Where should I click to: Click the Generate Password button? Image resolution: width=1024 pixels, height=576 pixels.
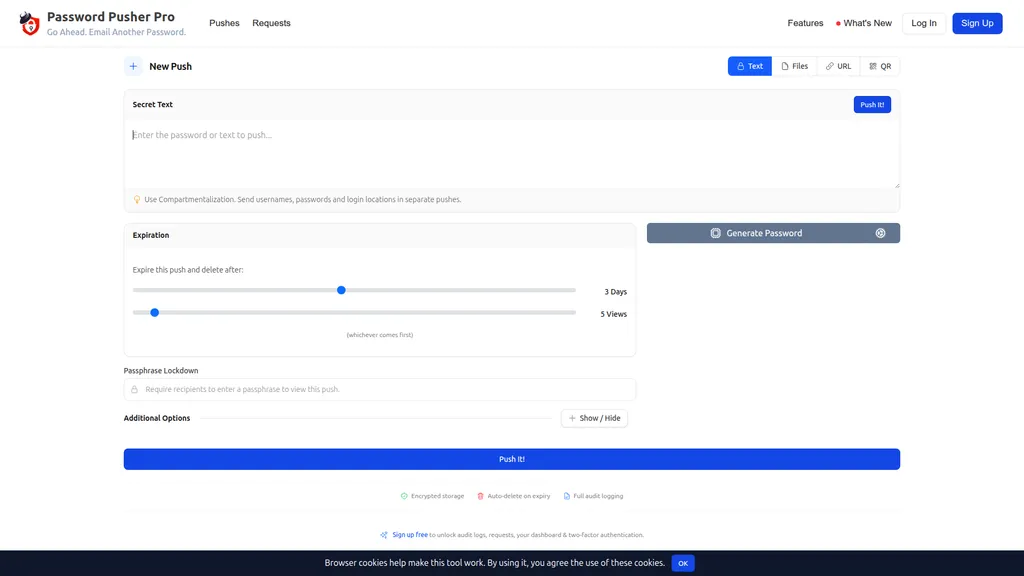tap(773, 233)
